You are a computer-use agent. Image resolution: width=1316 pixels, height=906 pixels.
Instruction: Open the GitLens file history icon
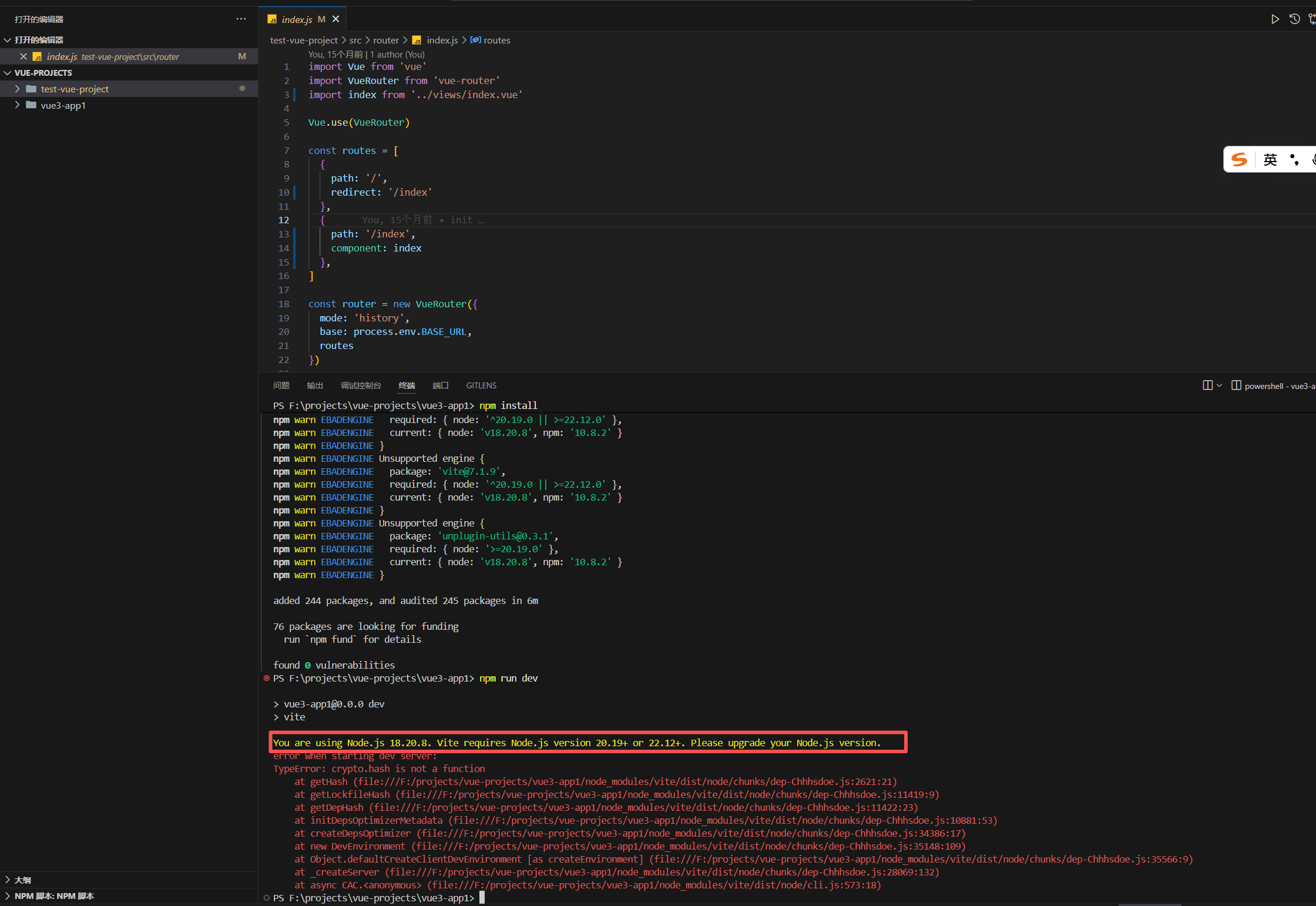click(1294, 19)
